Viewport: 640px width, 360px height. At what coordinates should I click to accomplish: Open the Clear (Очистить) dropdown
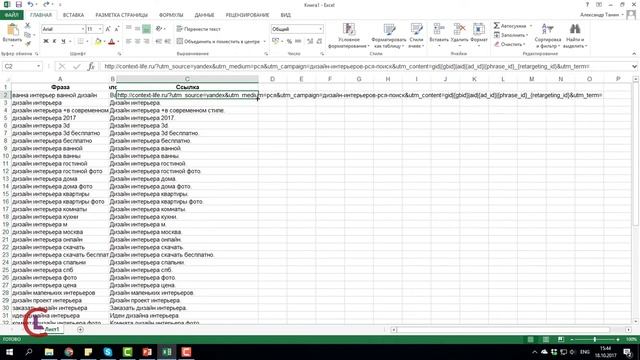(x=510, y=44)
